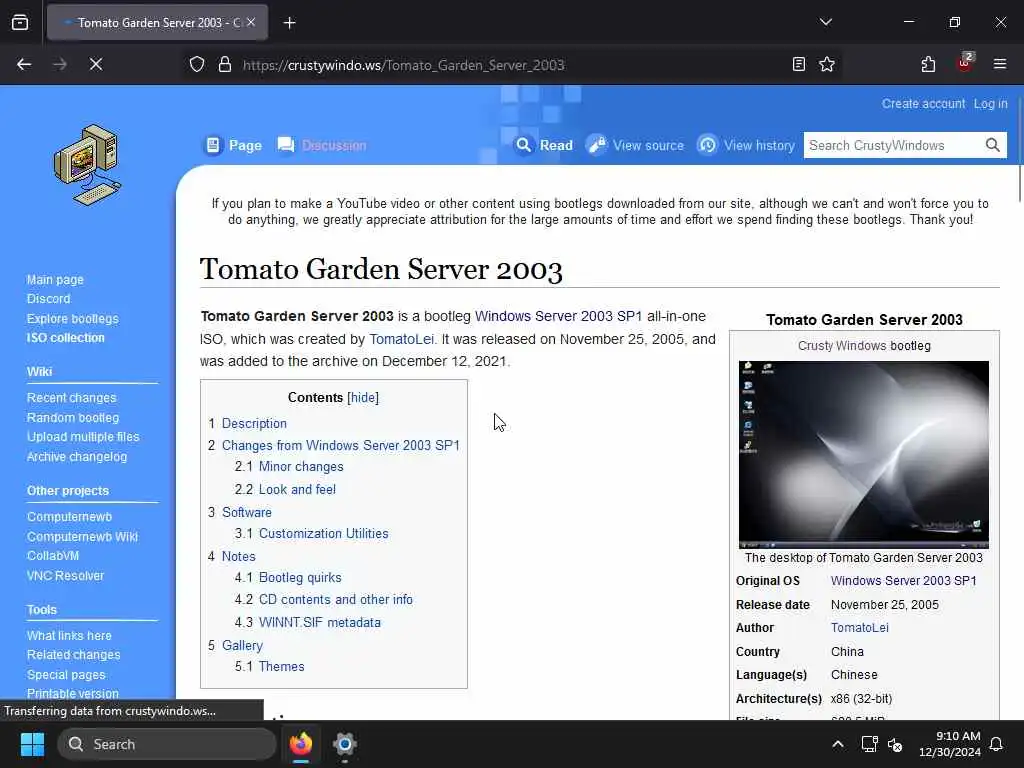Toggle reader view icon in address bar
The height and width of the screenshot is (768, 1024).
tap(798, 64)
